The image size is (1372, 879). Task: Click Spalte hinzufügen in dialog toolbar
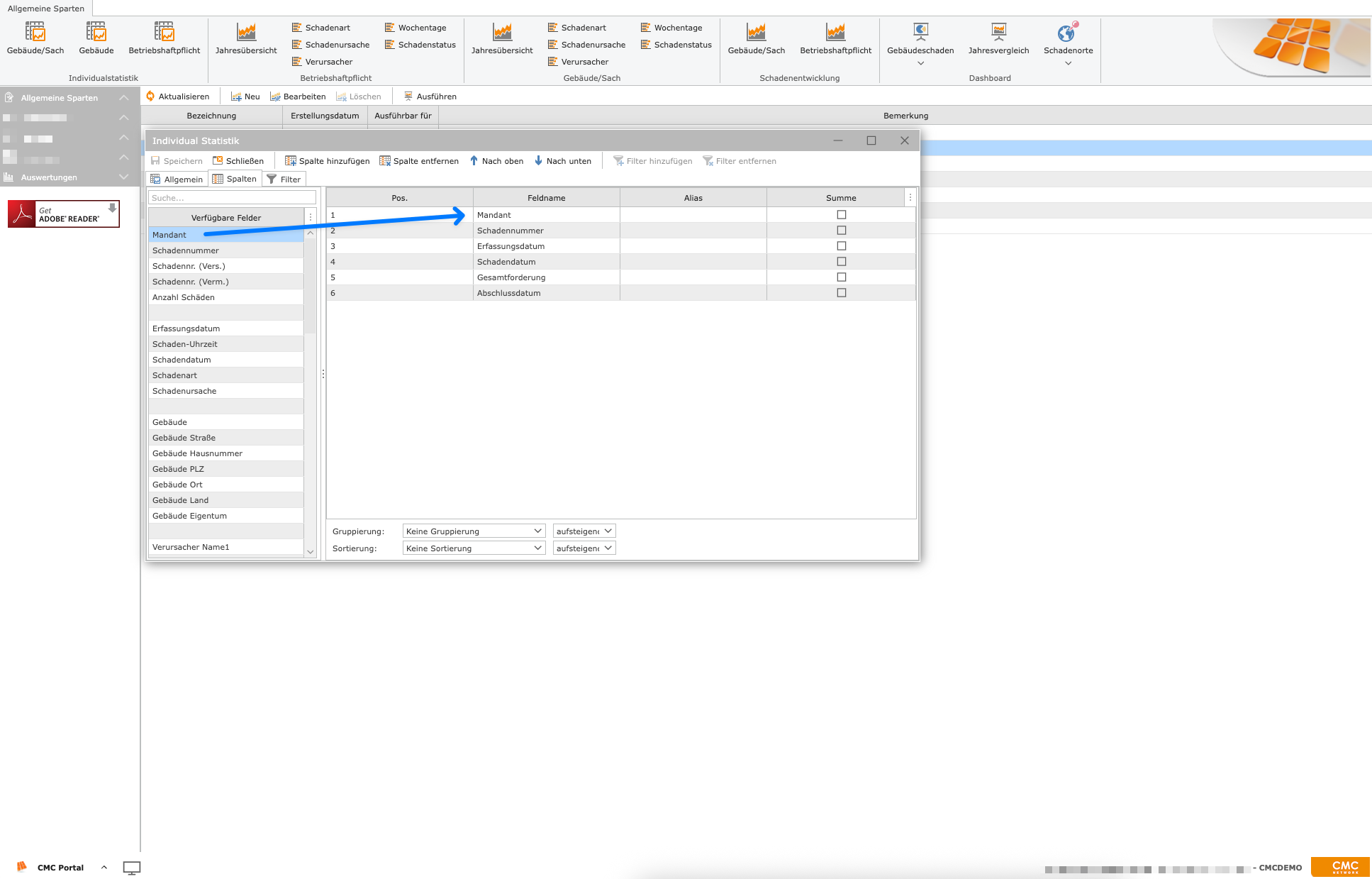[327, 161]
